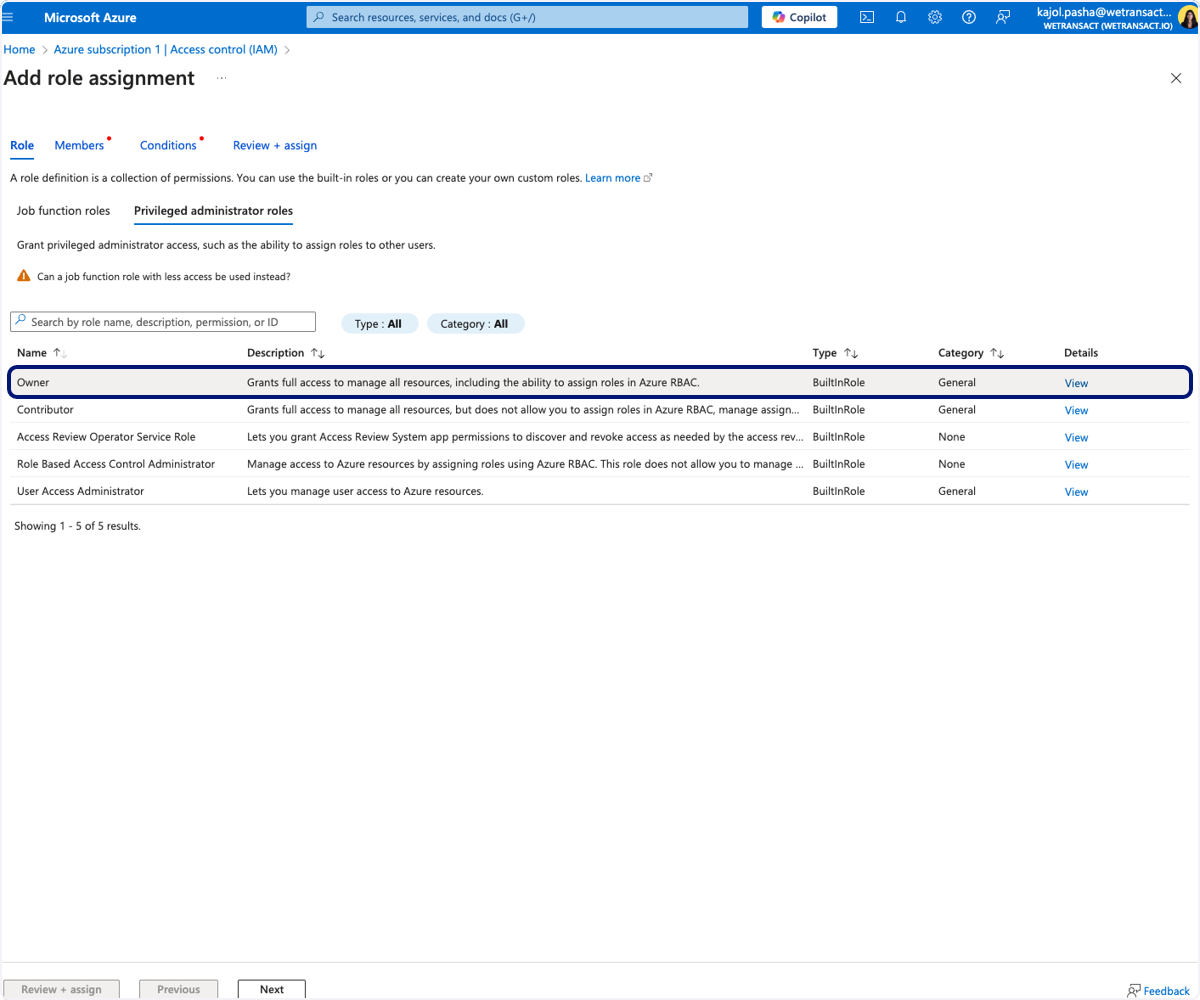Open the portal settings gear
Screen dimensions: 1200x1000
935,17
